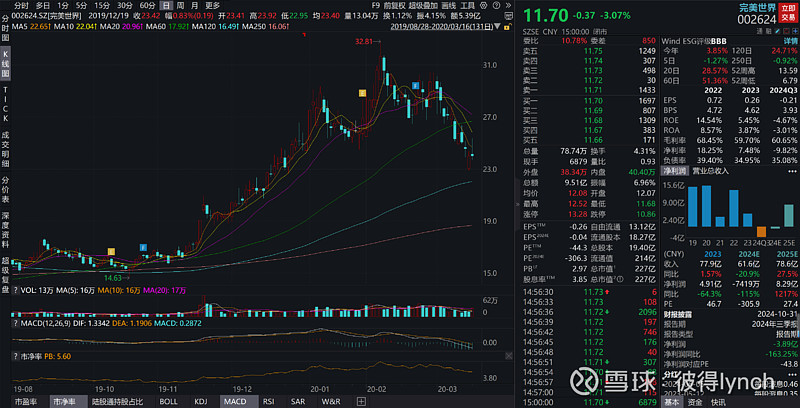
Task: Open the 分时图 sidebar view
Action: tap(5, 28)
